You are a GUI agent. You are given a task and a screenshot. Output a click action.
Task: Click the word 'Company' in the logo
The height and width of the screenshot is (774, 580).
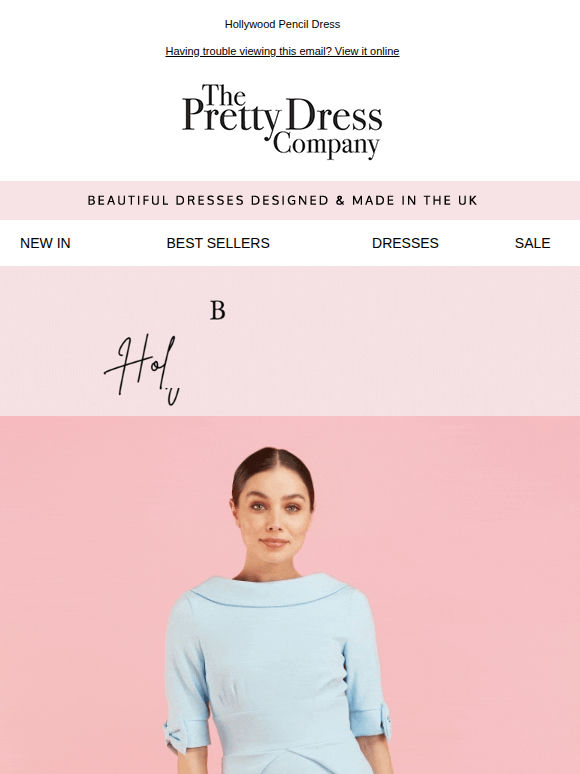pos(326,145)
